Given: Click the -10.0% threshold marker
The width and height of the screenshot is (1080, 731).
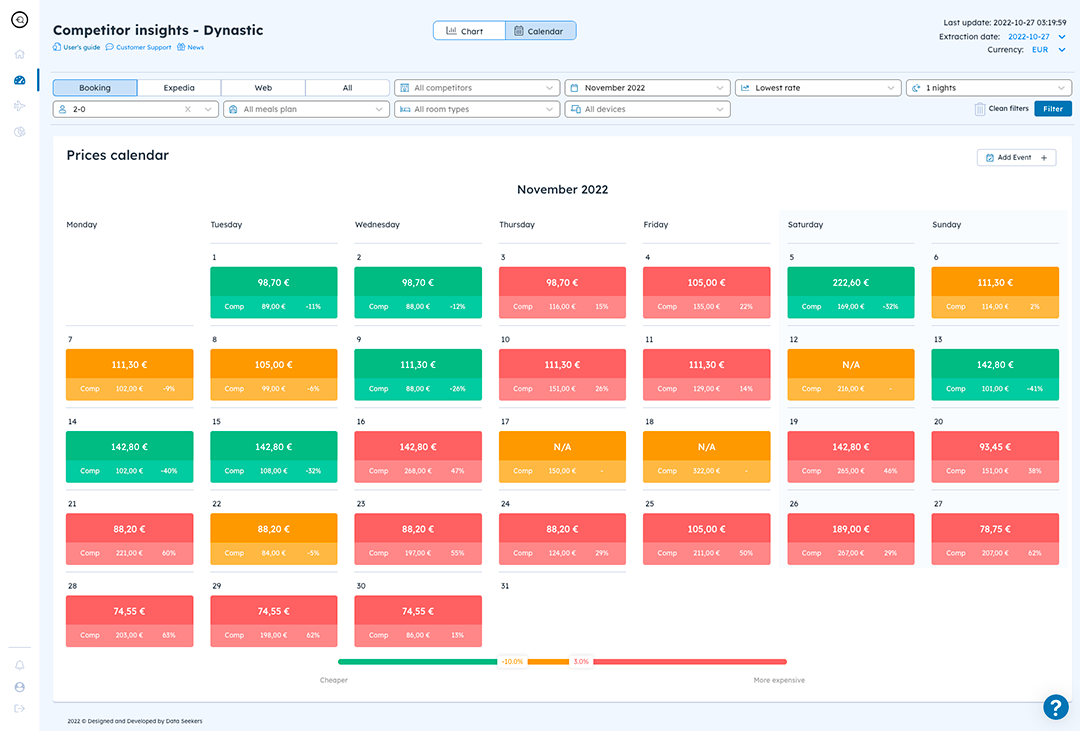Looking at the screenshot, I should pyautogui.click(x=512, y=661).
